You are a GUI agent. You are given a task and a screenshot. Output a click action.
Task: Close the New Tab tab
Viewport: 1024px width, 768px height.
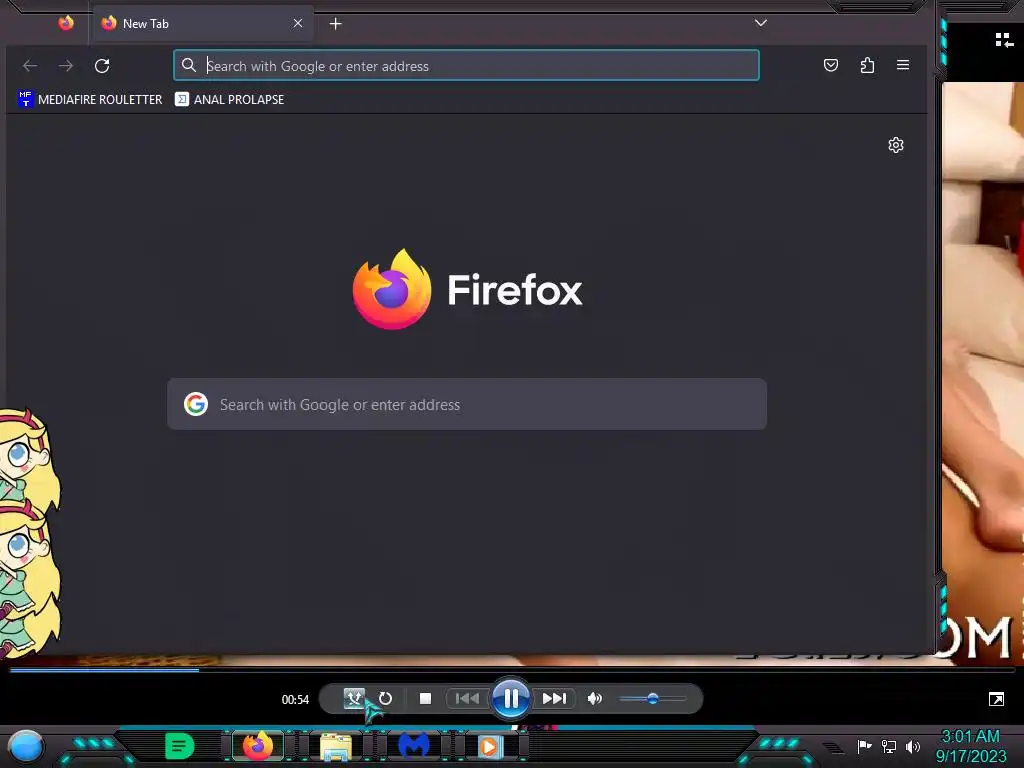pos(298,24)
